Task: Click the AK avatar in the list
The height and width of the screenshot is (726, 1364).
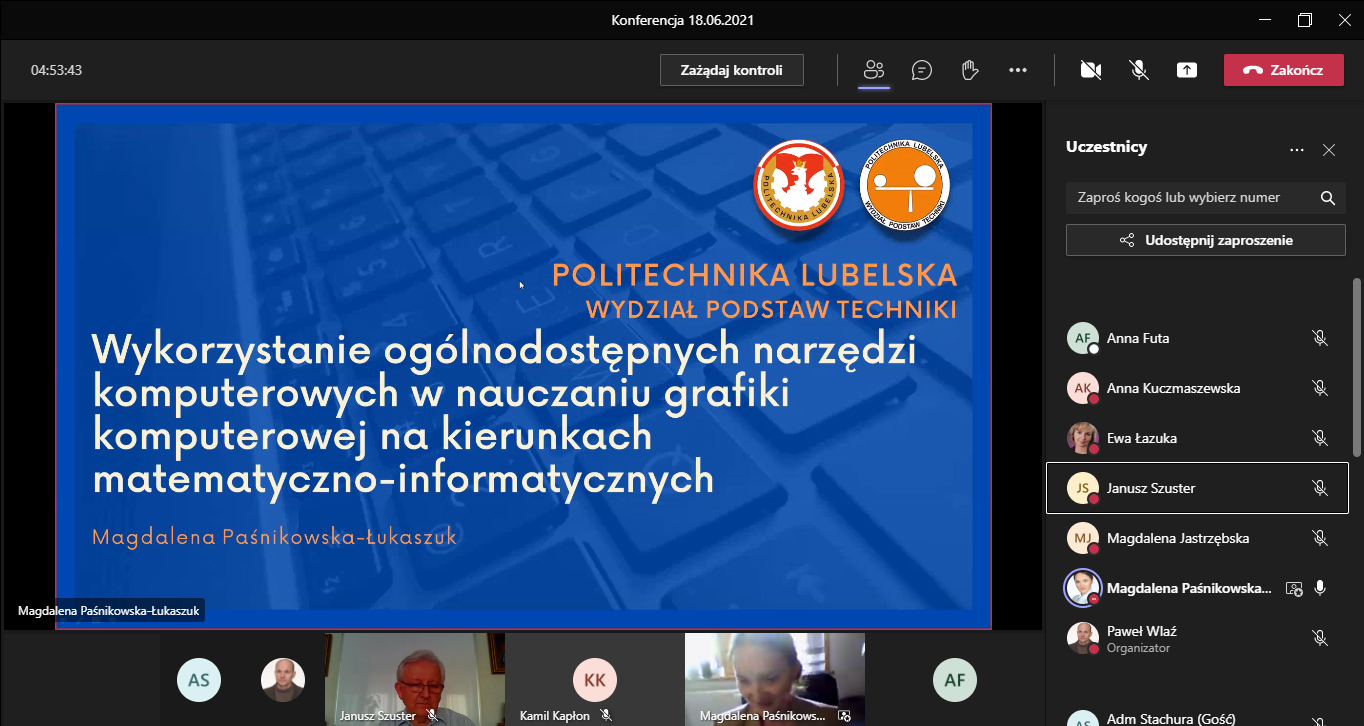Action: click(x=1083, y=388)
